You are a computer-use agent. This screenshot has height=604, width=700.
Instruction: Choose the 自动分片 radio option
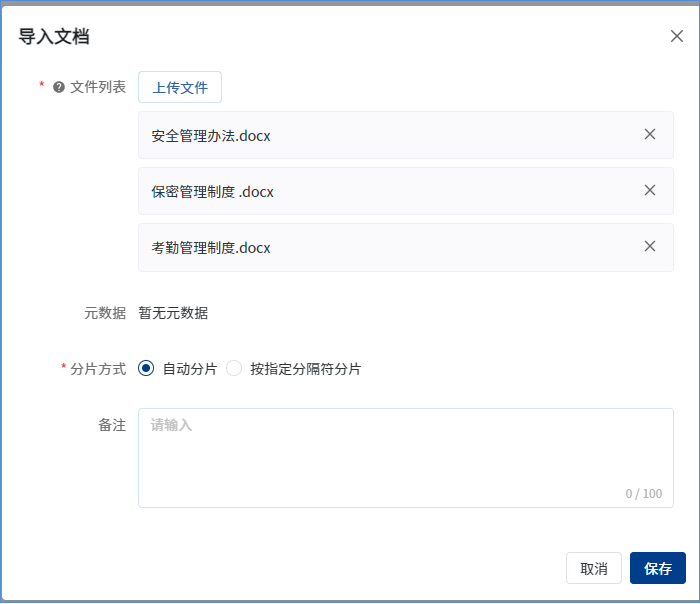pos(147,368)
